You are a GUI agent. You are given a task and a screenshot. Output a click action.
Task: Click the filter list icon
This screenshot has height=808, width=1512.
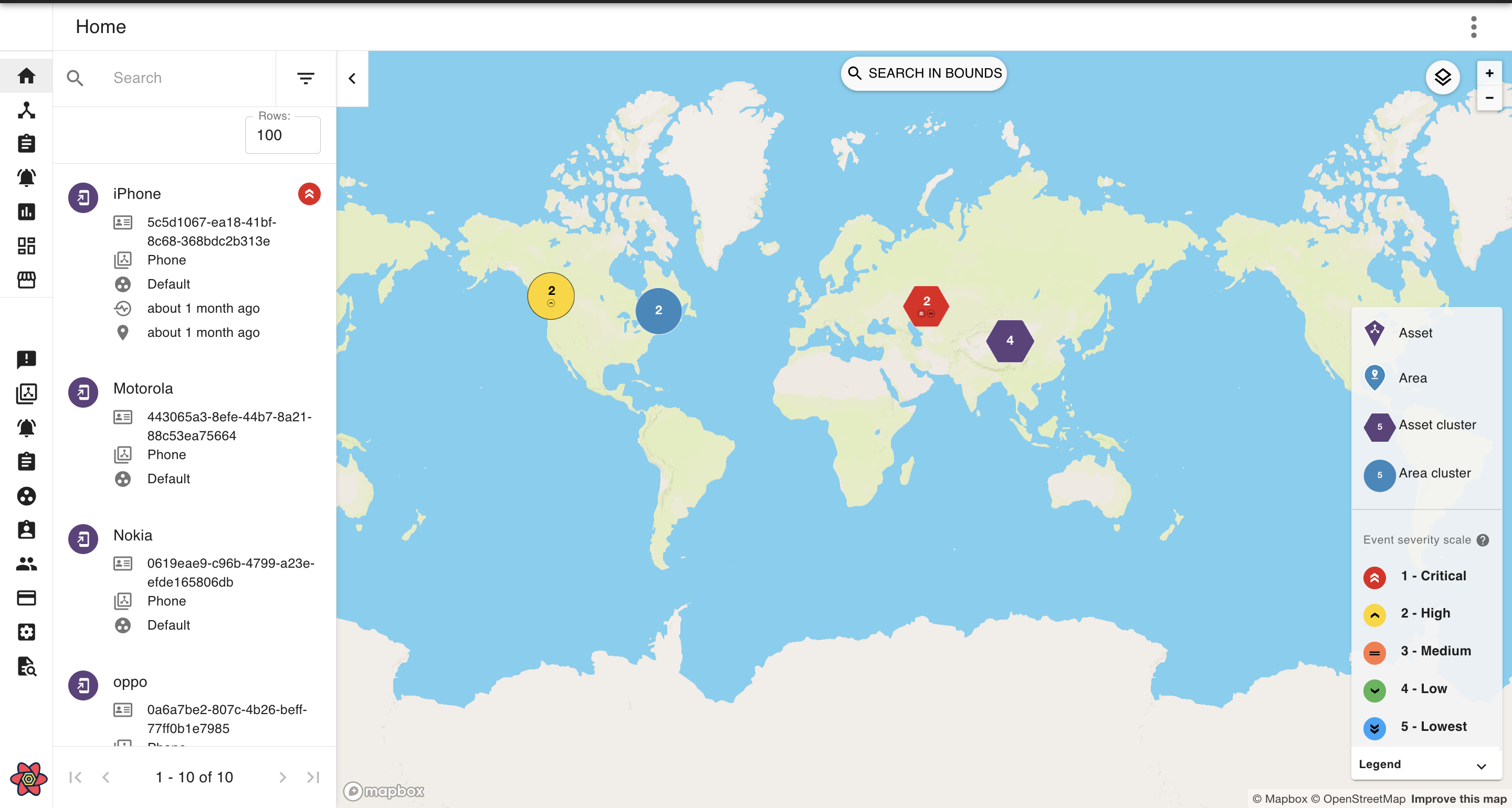(305, 78)
